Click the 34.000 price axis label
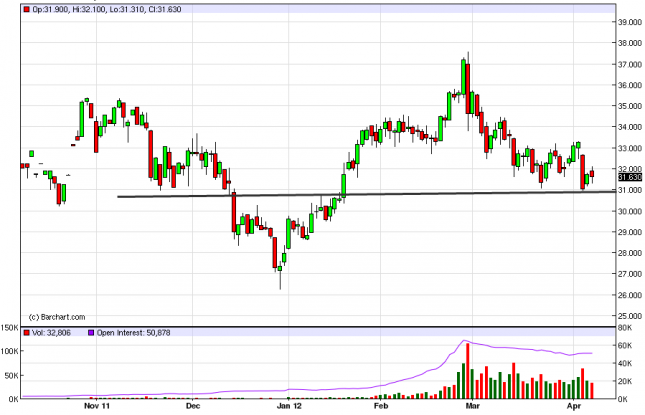 pyautogui.click(x=629, y=127)
